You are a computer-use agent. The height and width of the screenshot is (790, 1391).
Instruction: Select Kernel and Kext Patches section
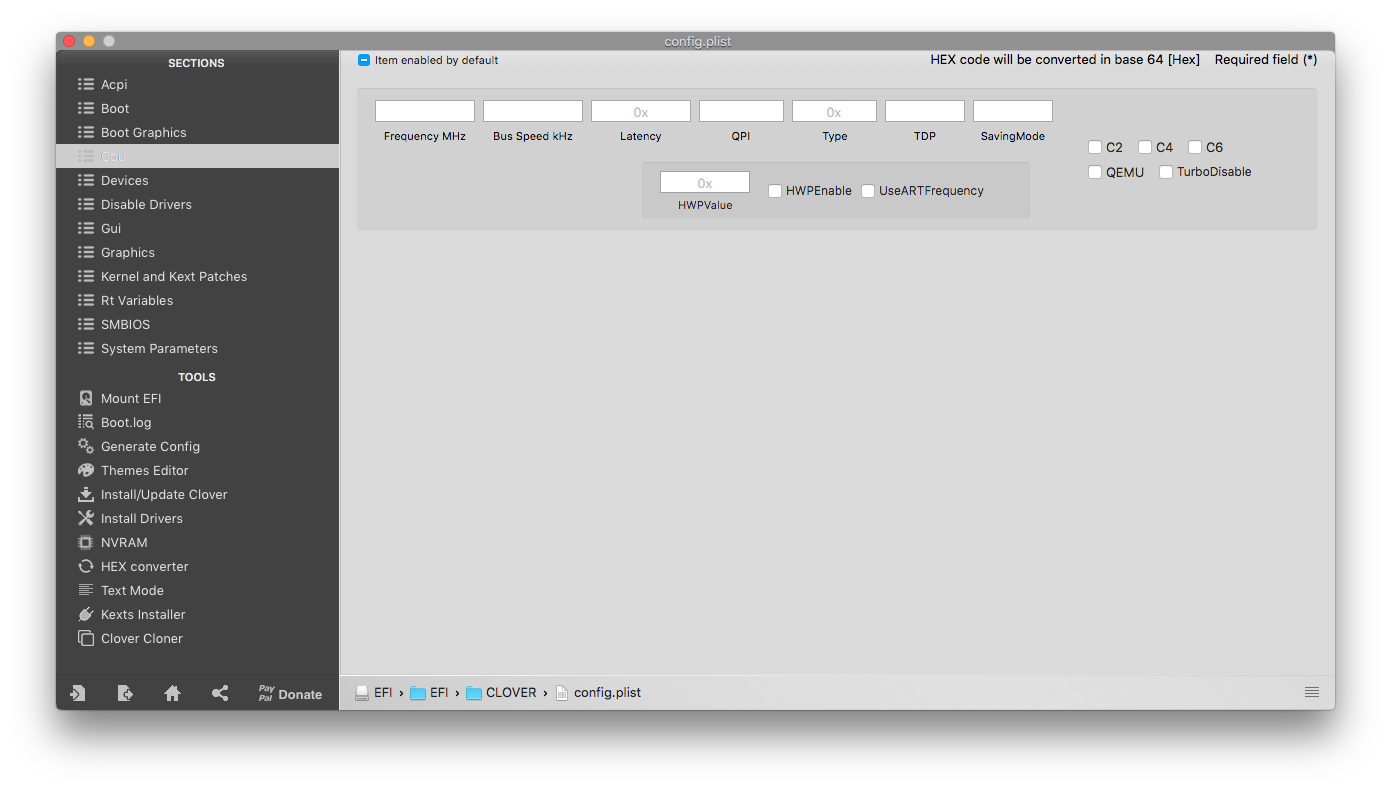coord(197,276)
